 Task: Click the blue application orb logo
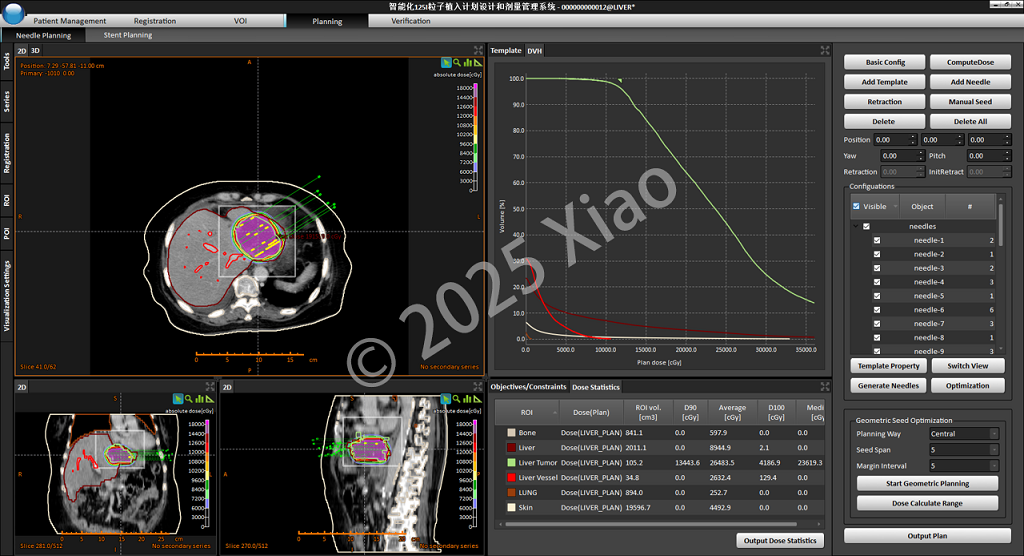point(13,12)
